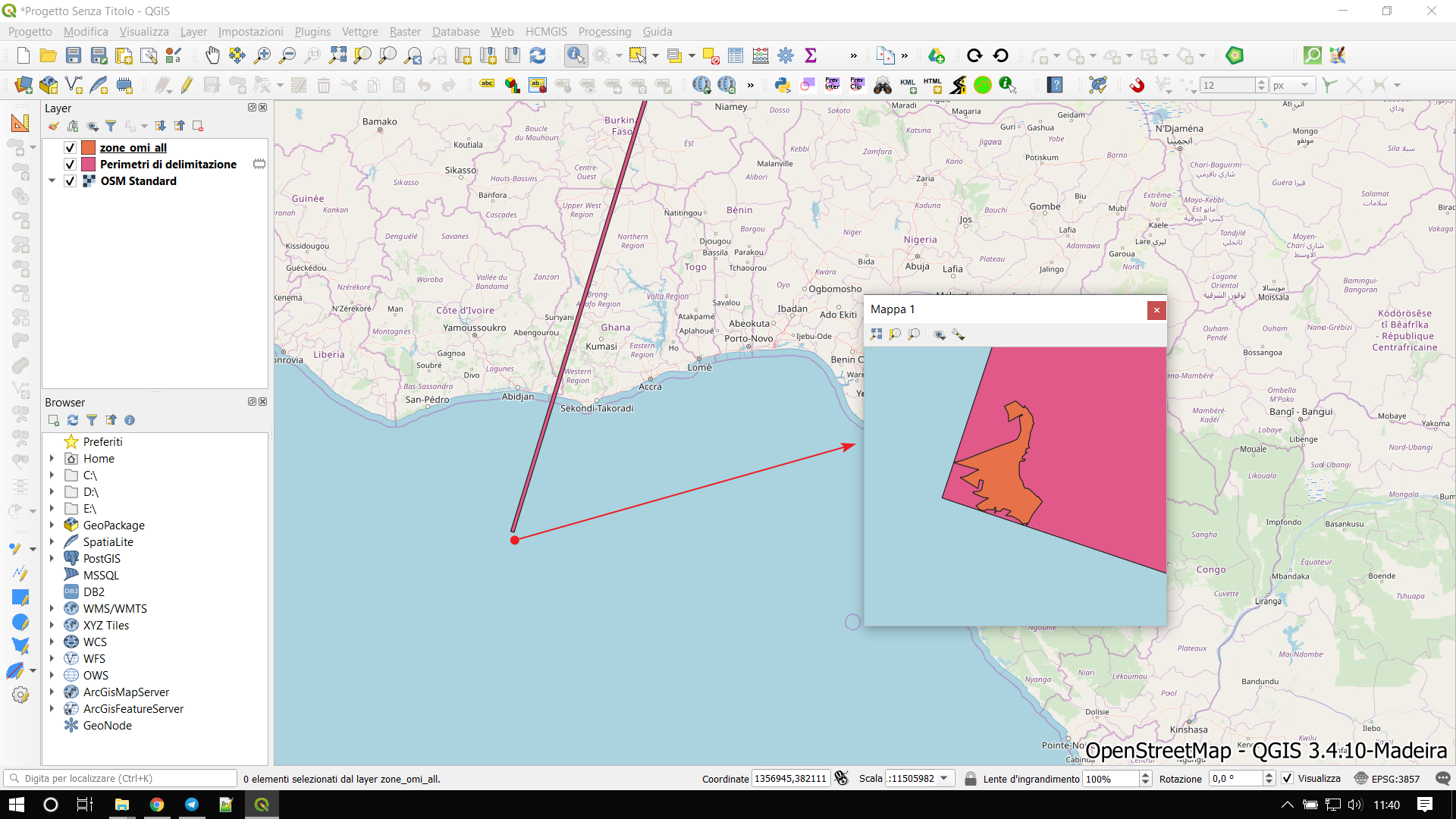
Task: Open the Processing menu
Action: click(x=604, y=32)
